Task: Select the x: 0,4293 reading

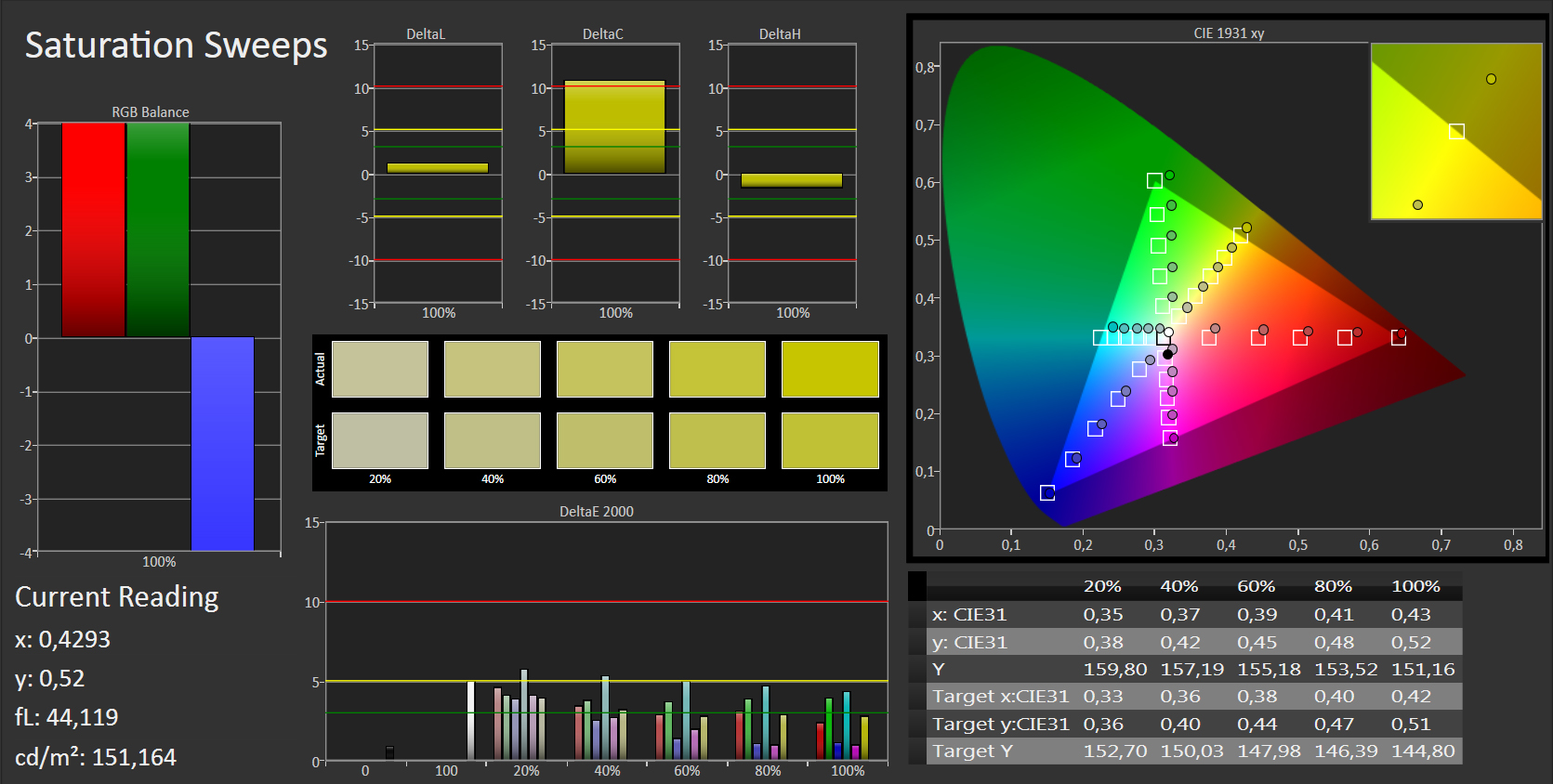Action: pos(62,639)
